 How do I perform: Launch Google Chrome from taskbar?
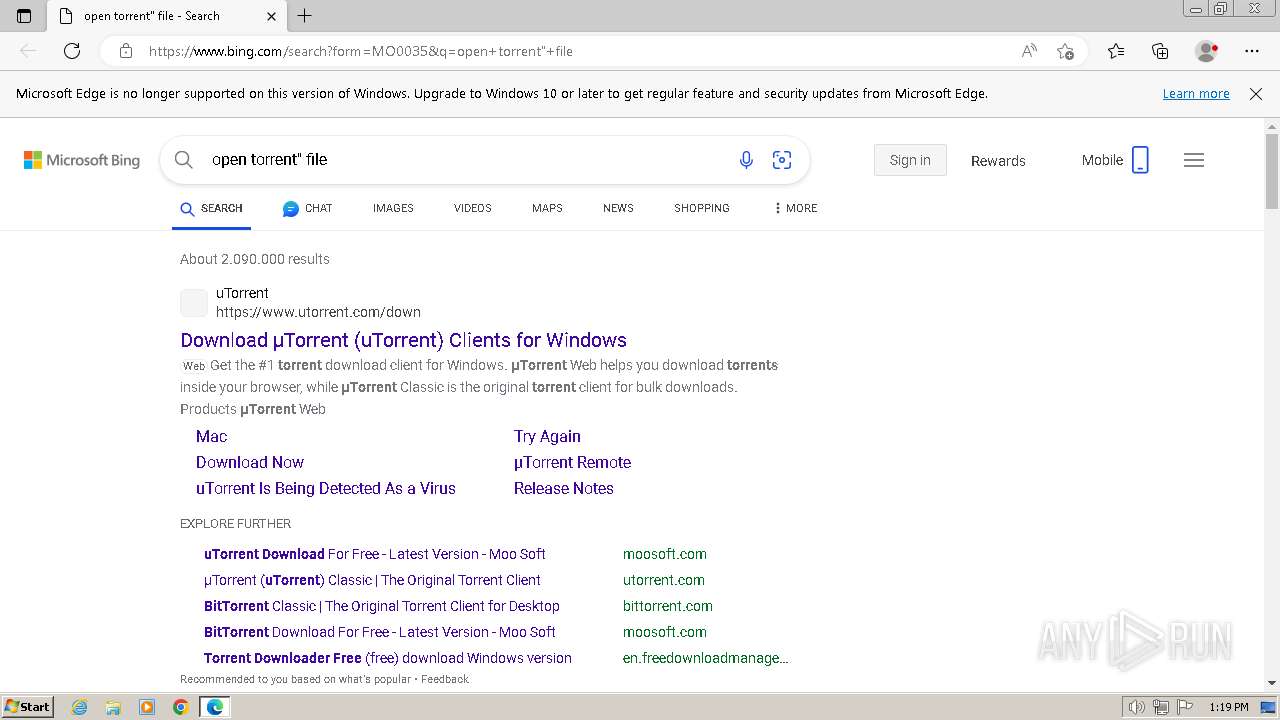pos(181,707)
